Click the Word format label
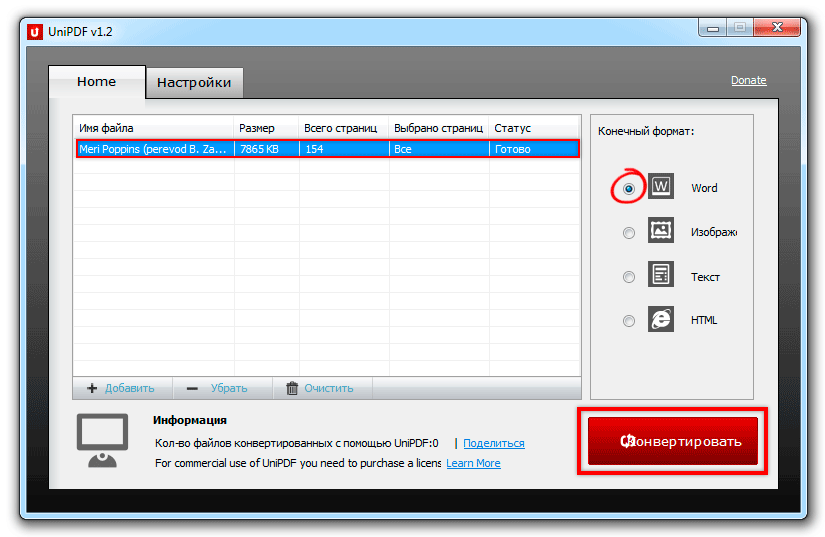 704,188
